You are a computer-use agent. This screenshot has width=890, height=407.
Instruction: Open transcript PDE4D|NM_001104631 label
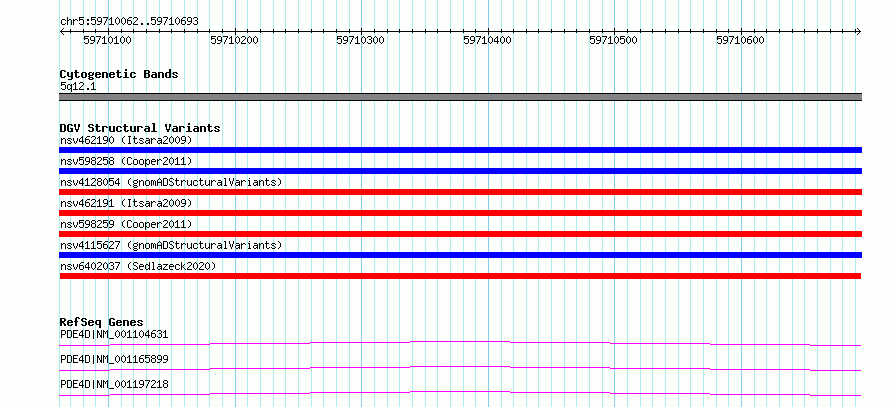pos(114,334)
